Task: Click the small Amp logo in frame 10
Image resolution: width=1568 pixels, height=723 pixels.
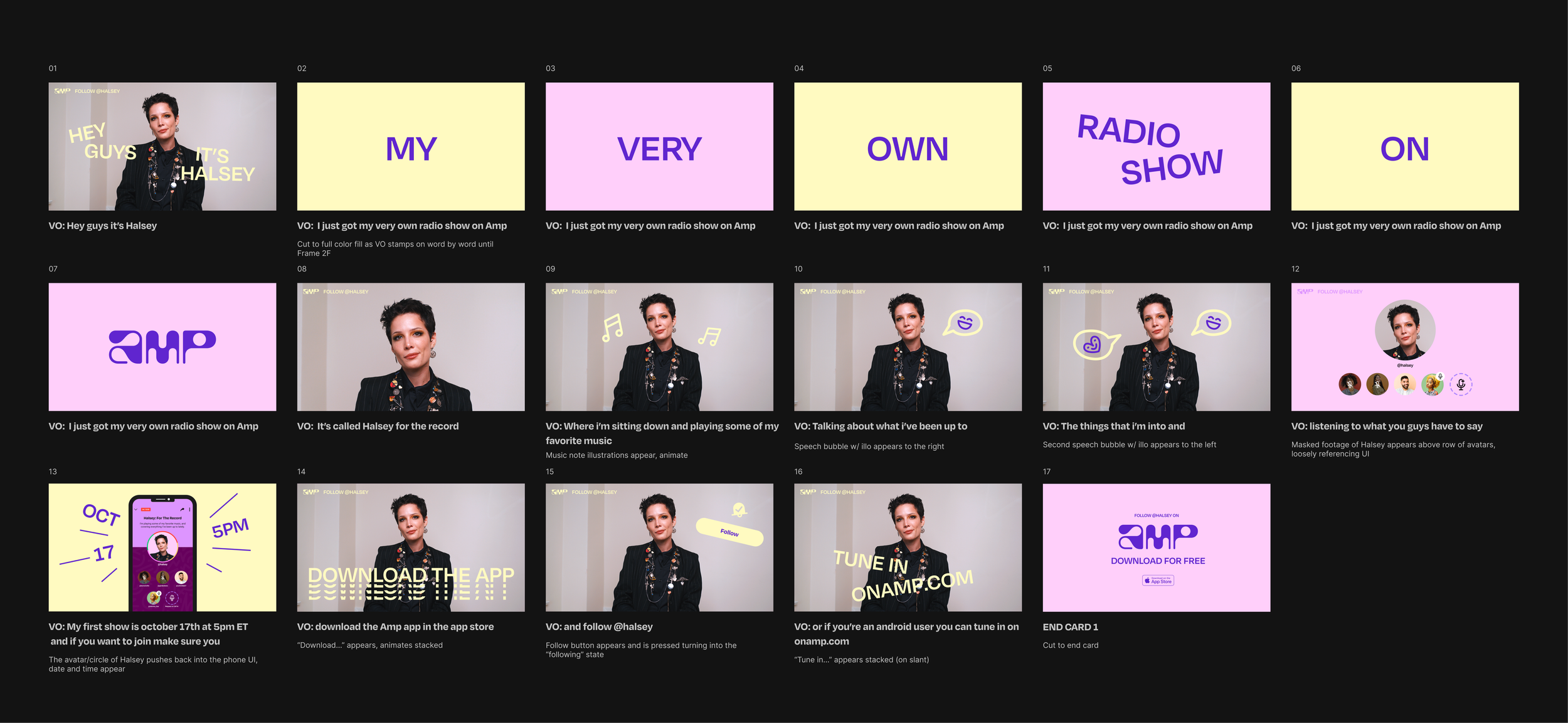Action: pyautogui.click(x=808, y=292)
